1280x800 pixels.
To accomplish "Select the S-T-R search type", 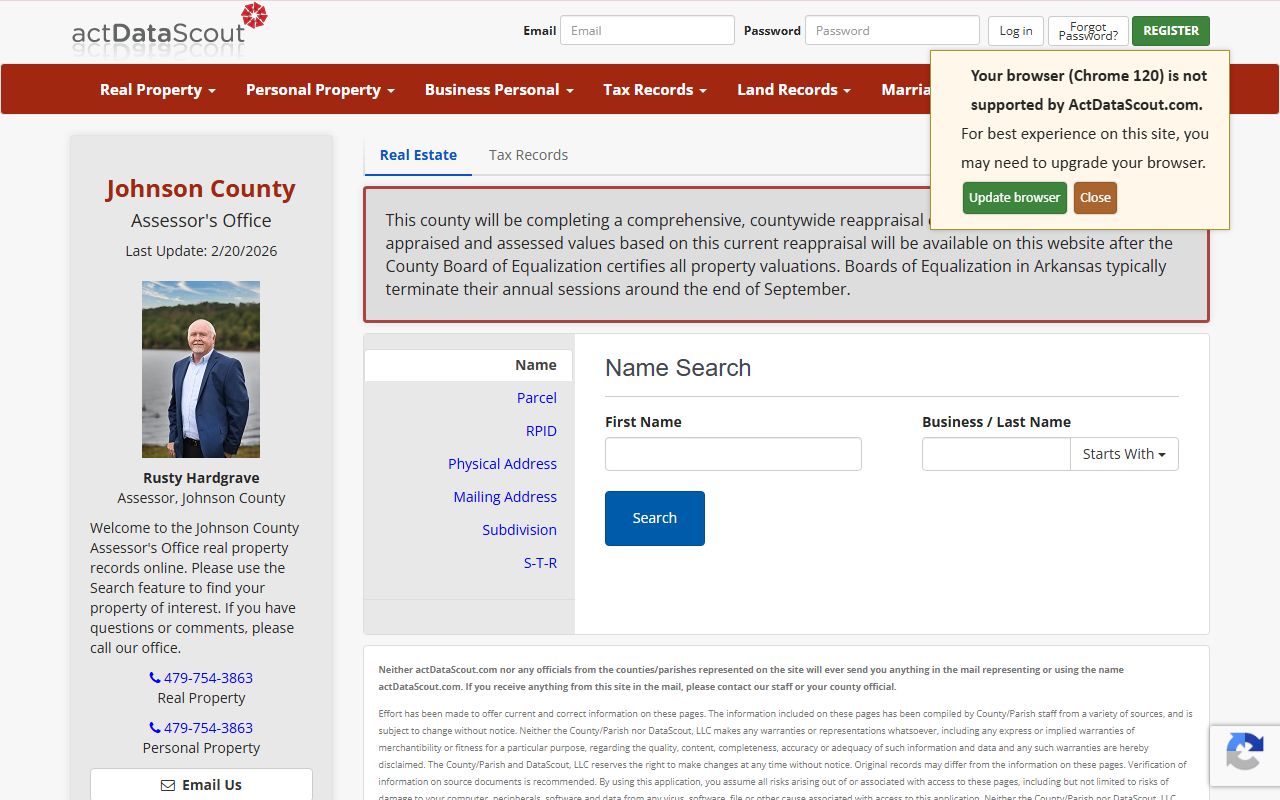I will click(x=540, y=563).
